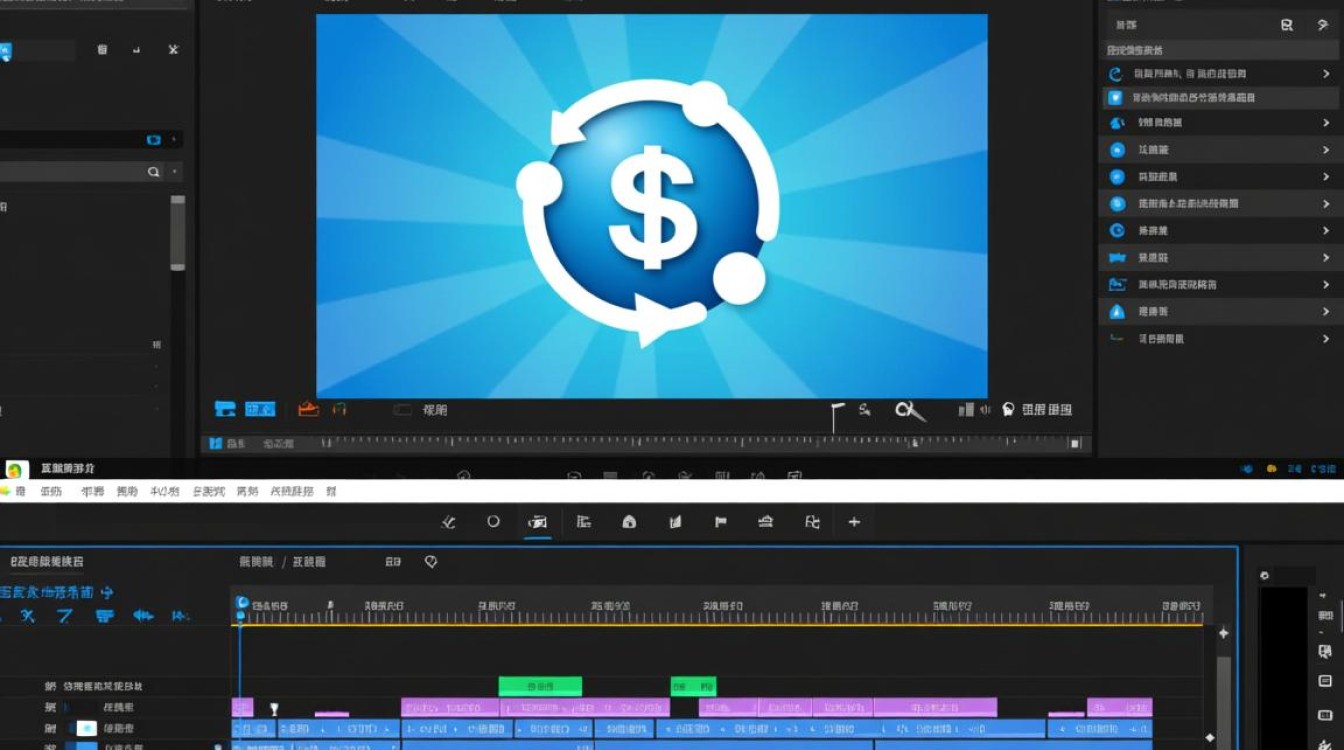The width and height of the screenshot is (1344, 750).
Task: Click the document-search icon in the right panel header
Action: click(x=1287, y=25)
